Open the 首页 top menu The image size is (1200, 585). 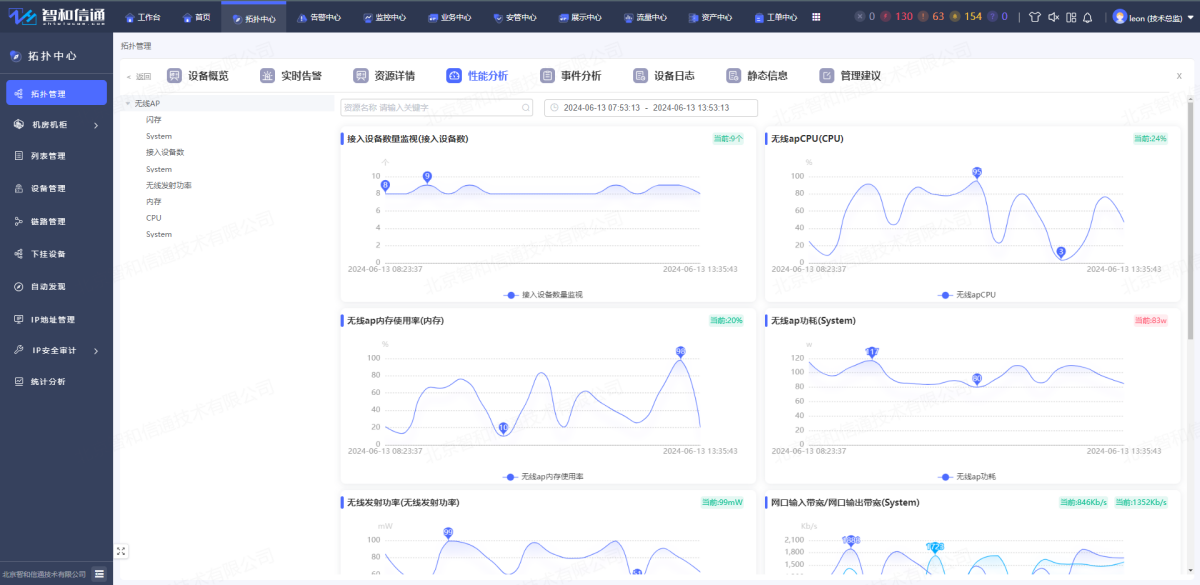(x=197, y=17)
